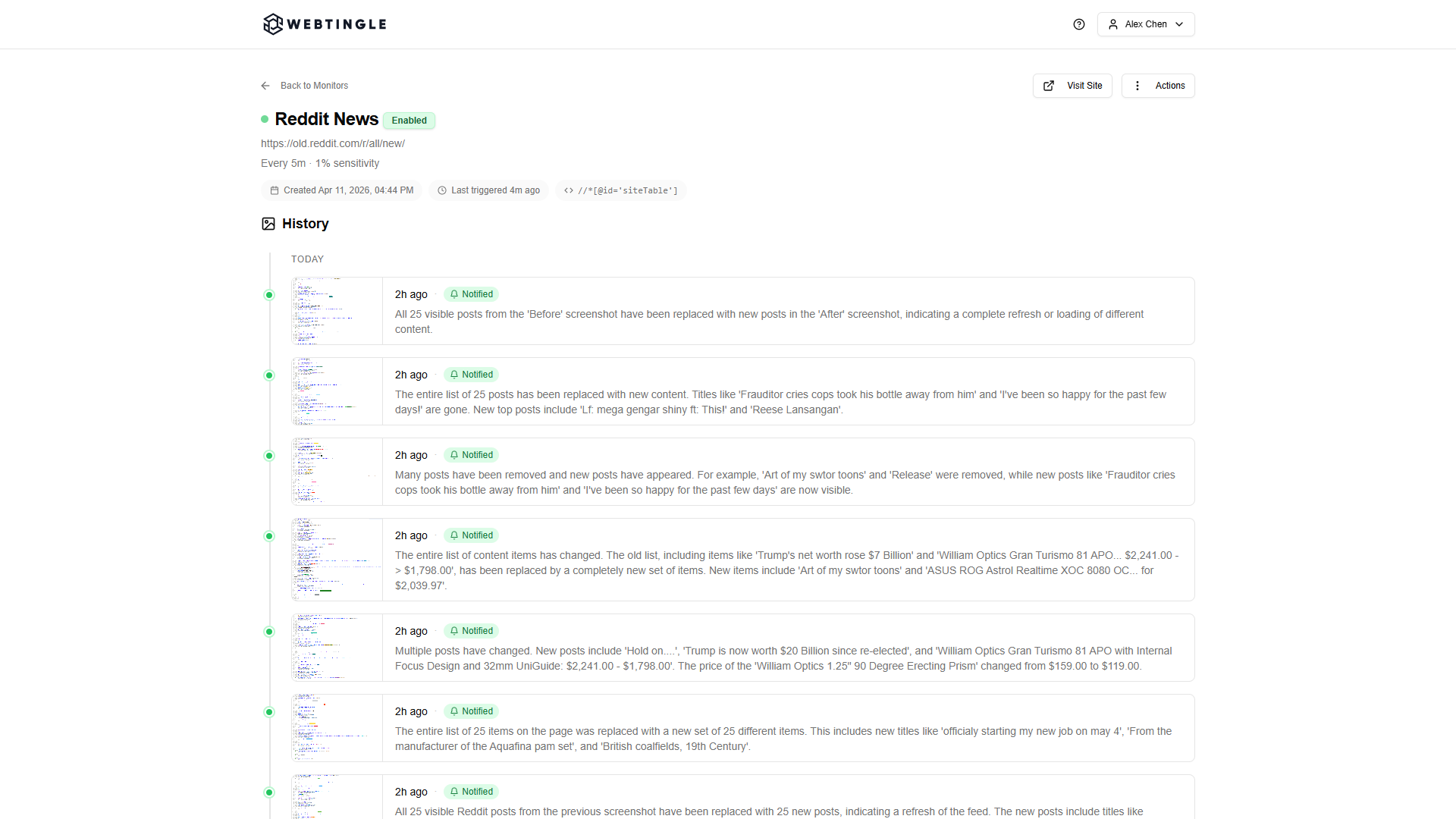Click the Every 5m · 1% sensitivity text
This screenshot has height=819, width=1456.
pos(320,163)
